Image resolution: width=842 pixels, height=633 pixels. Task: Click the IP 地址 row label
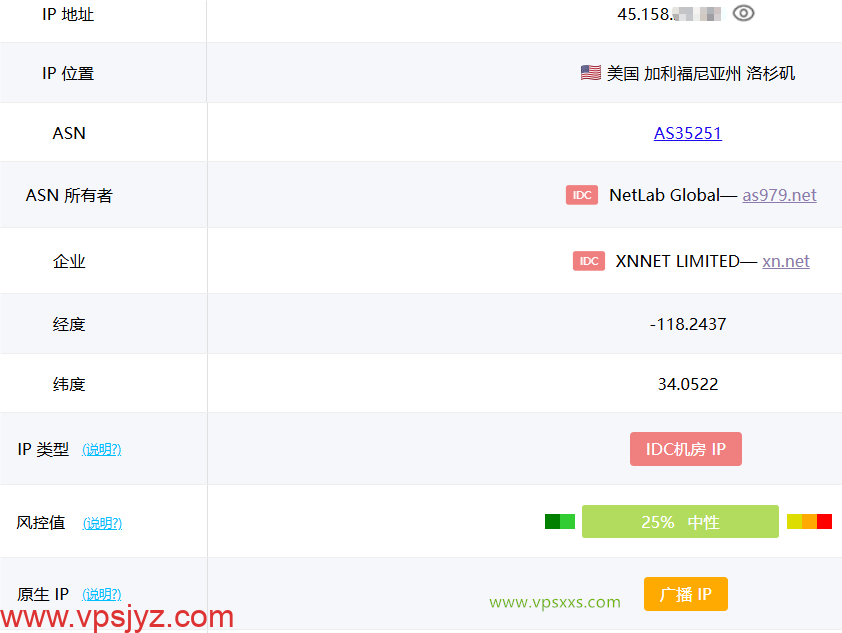[68, 14]
